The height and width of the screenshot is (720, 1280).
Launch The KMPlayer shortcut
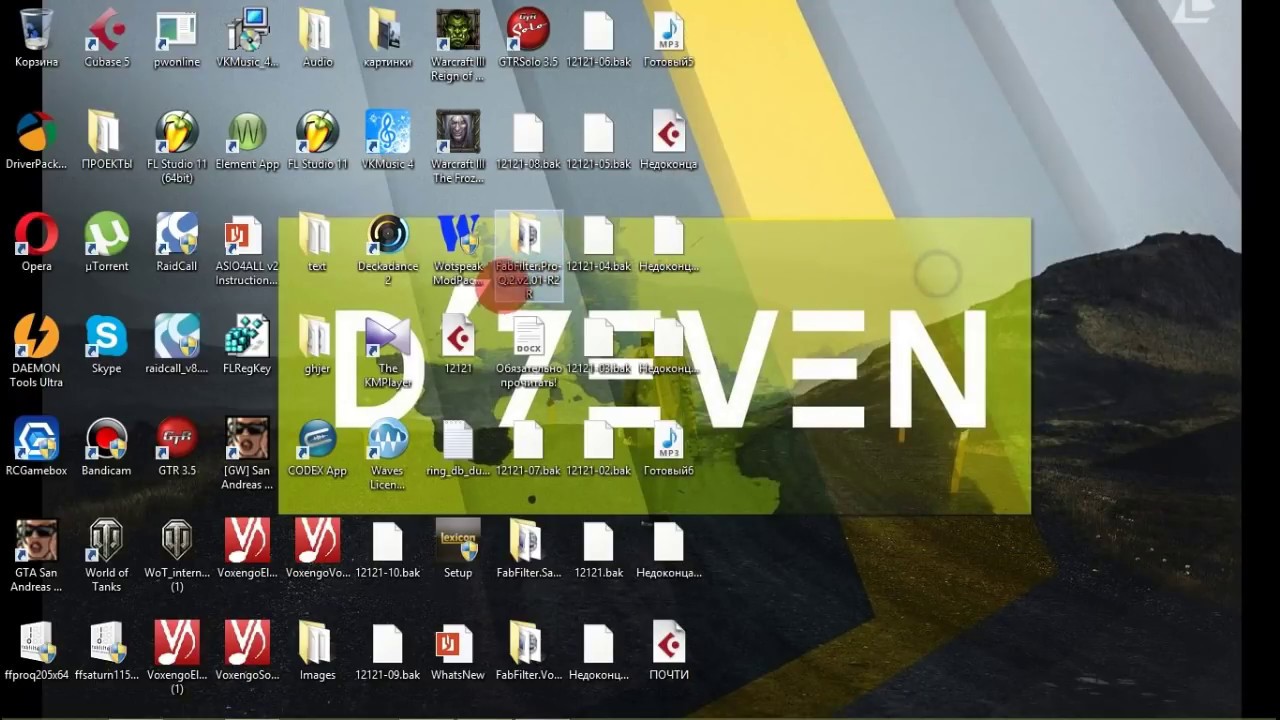[x=387, y=351]
